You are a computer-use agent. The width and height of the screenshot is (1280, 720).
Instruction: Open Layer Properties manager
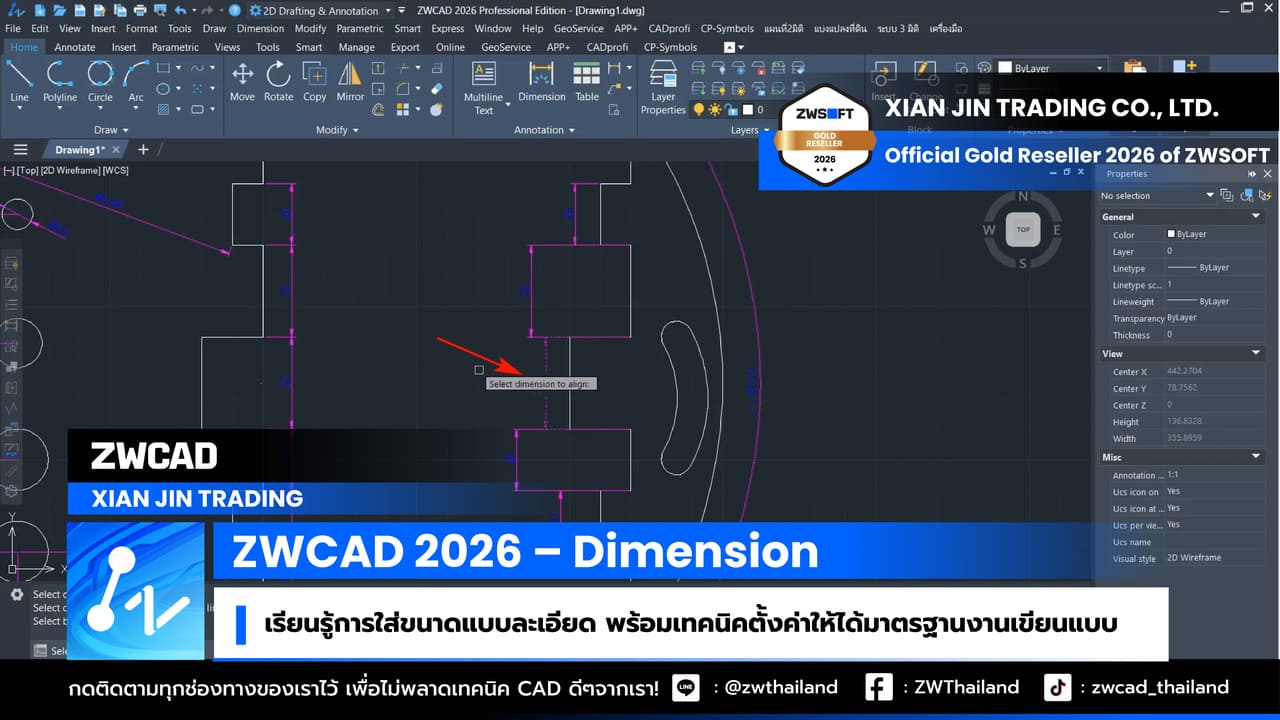tap(663, 88)
